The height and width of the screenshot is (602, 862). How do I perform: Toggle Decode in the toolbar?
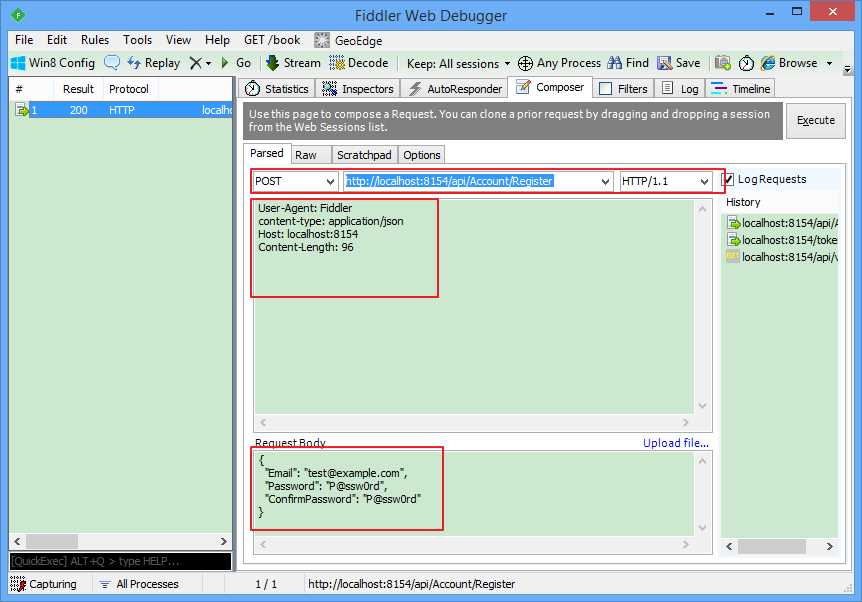[359, 63]
